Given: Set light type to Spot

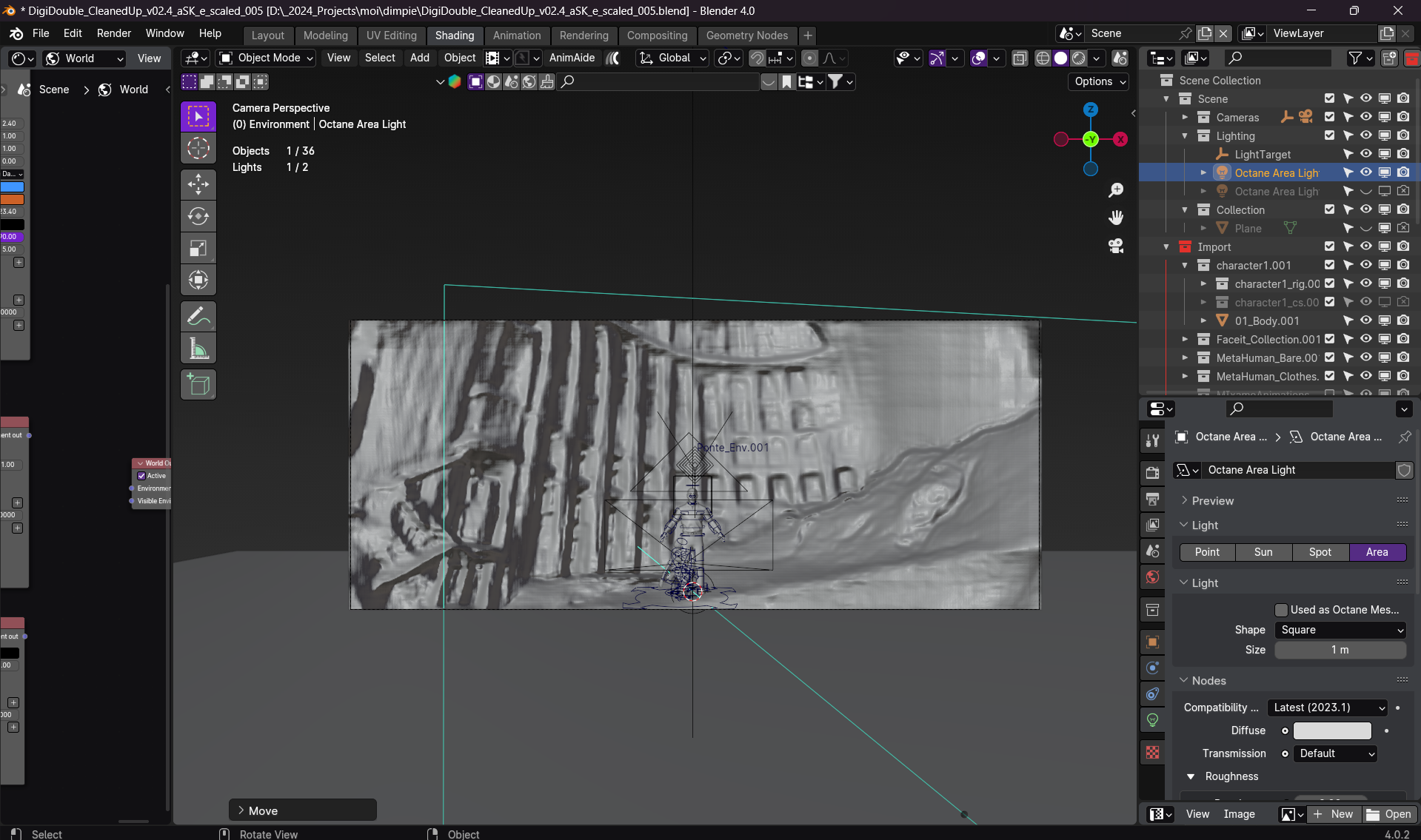Looking at the screenshot, I should pyautogui.click(x=1320, y=552).
